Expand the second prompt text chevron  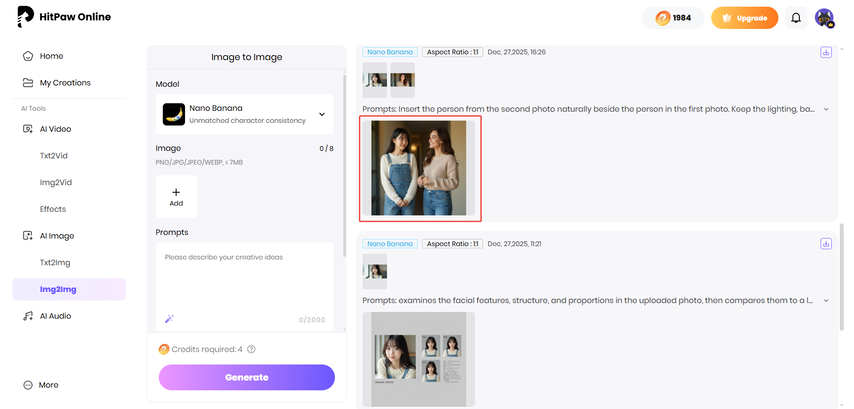click(826, 298)
